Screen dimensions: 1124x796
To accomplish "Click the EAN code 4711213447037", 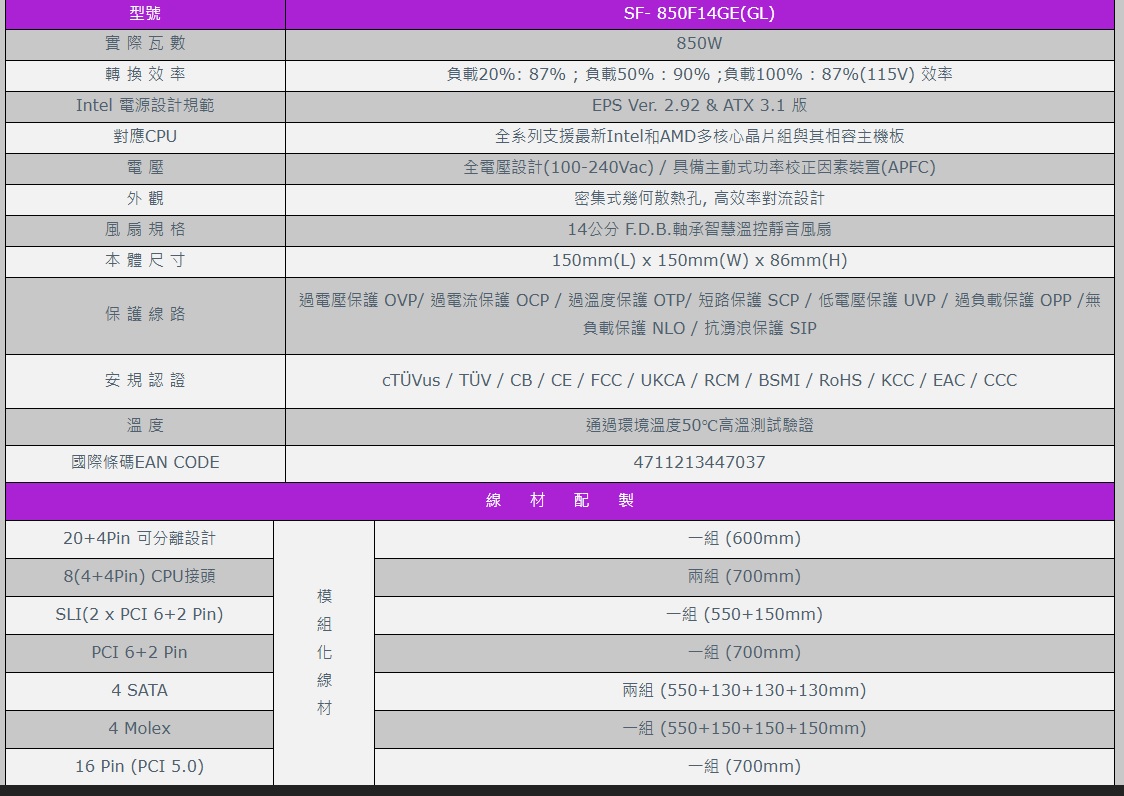I will [699, 463].
